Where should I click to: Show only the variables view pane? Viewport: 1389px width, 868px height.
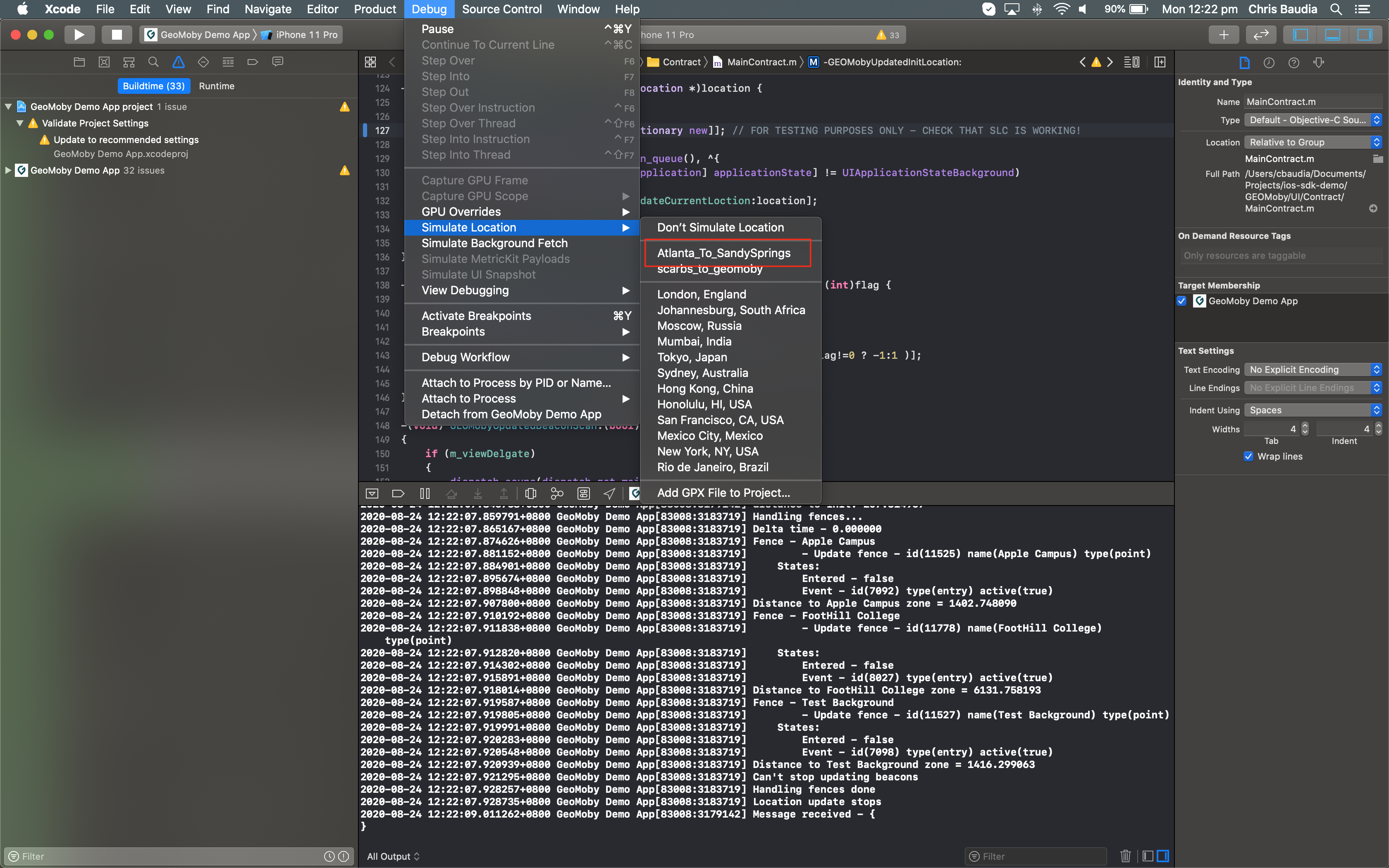tap(1147, 856)
